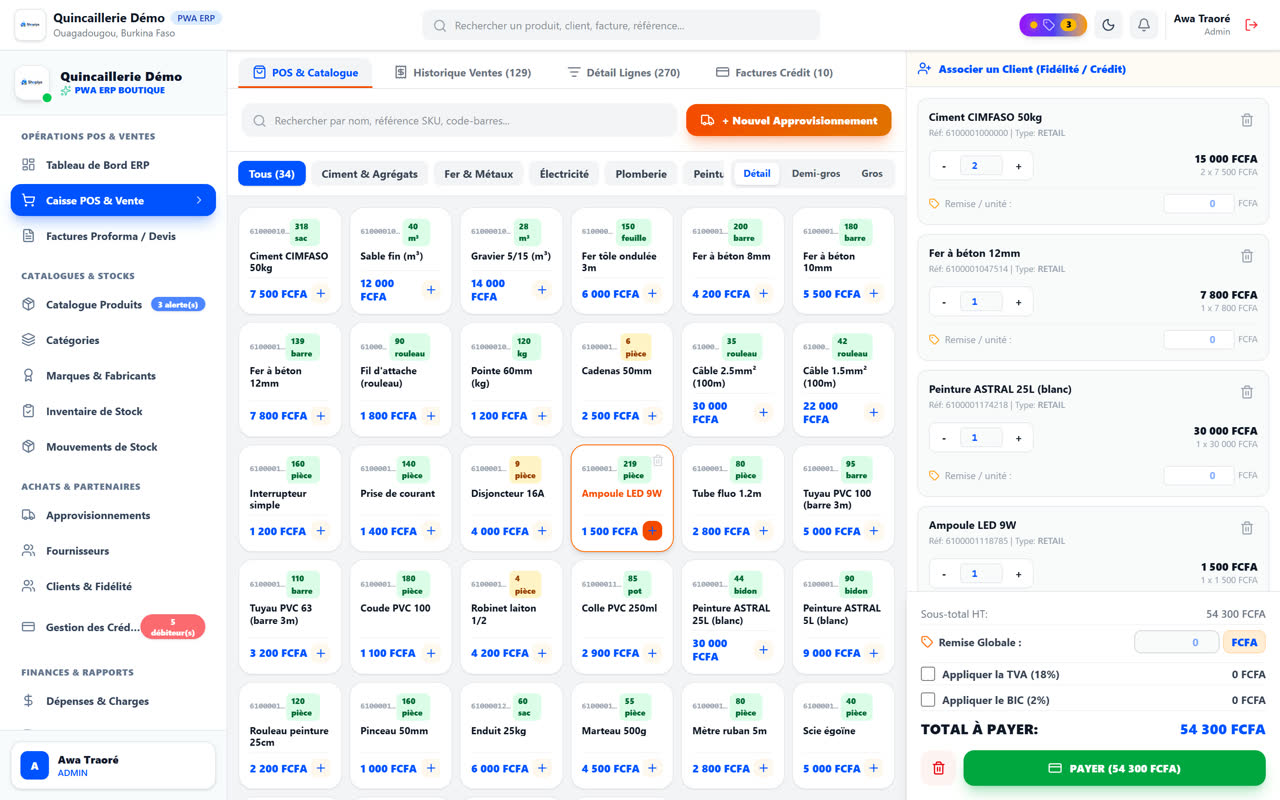The height and width of the screenshot is (800, 1280).
Task: Focus the product name/SKU search field
Action: (459, 120)
